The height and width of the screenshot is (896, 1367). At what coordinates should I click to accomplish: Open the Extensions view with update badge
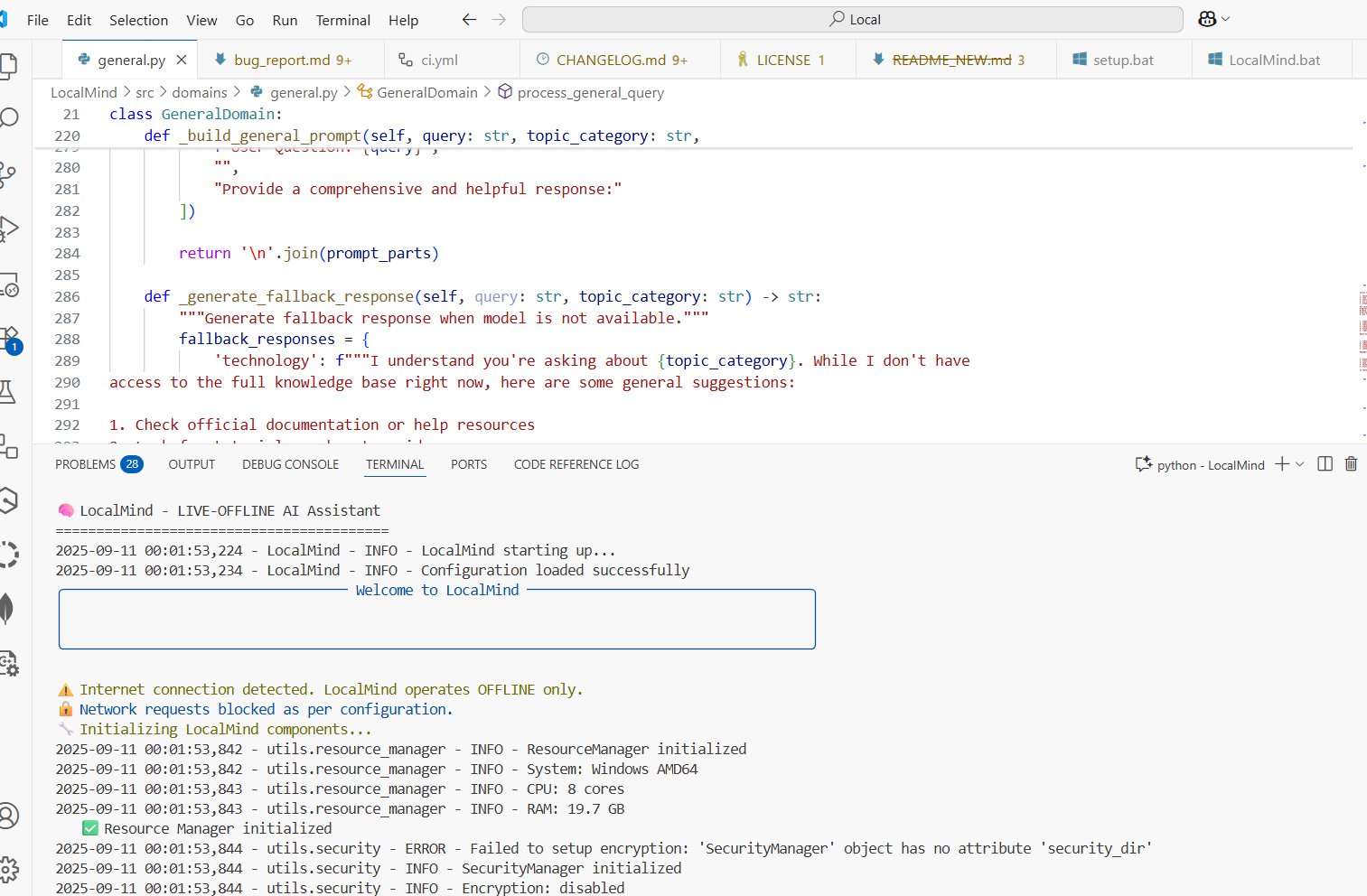coord(9,340)
